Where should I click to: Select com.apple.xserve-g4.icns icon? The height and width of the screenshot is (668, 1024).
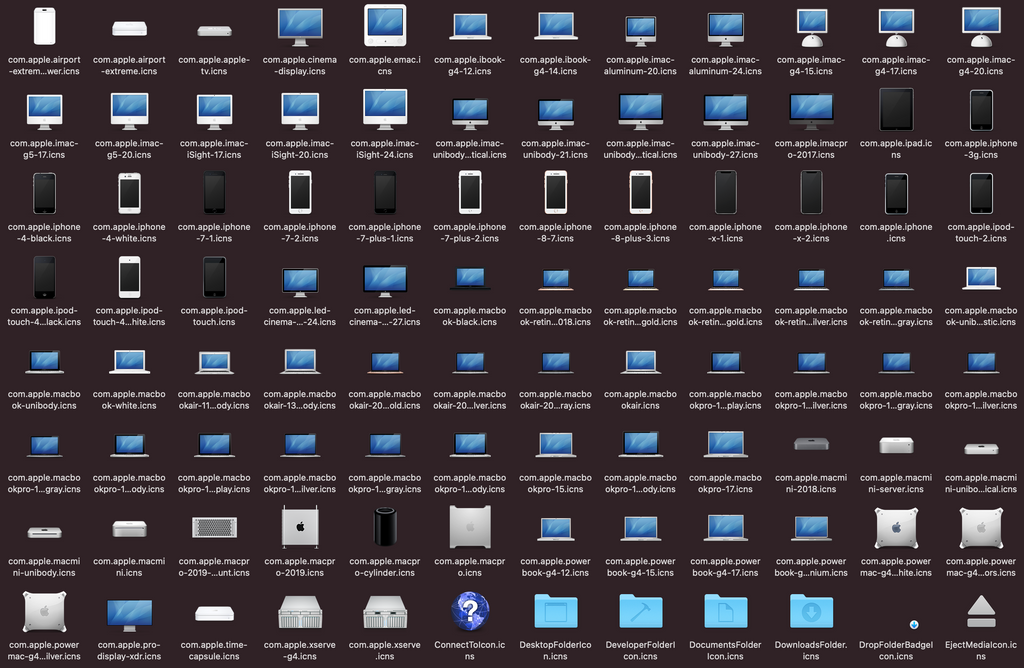(x=300, y=612)
